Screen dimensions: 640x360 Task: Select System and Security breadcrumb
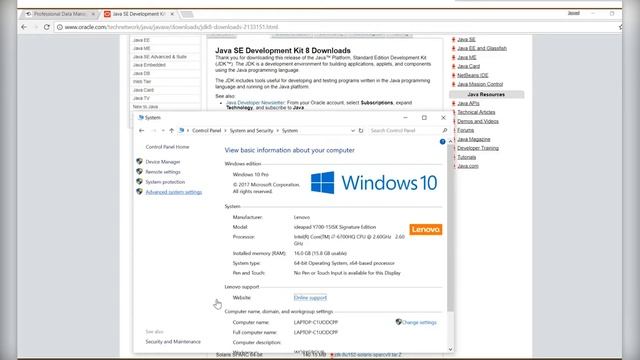click(x=251, y=131)
